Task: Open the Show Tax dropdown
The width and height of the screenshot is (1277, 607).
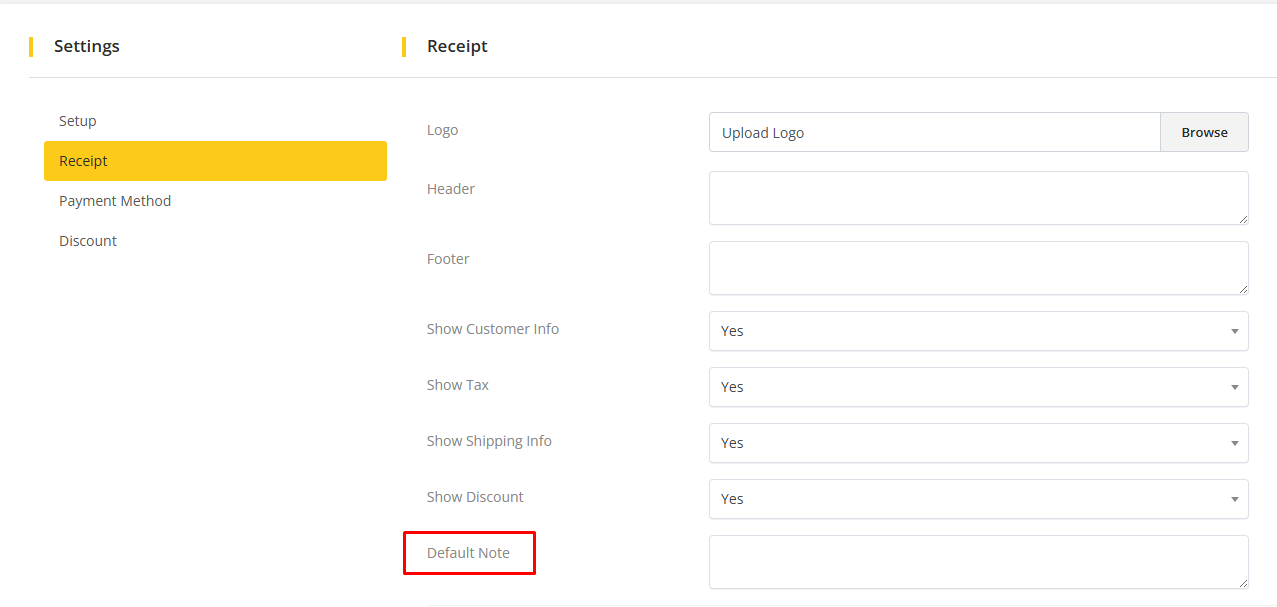Action: pos(978,387)
